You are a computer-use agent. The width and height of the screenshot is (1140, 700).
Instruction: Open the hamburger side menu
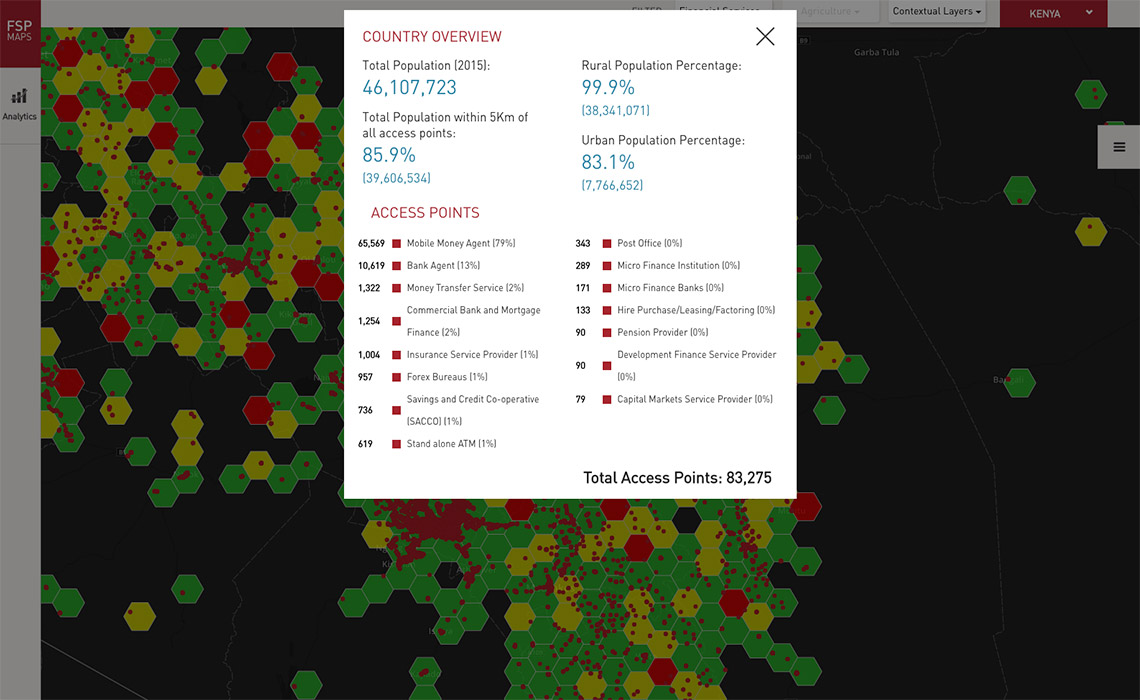(1119, 147)
